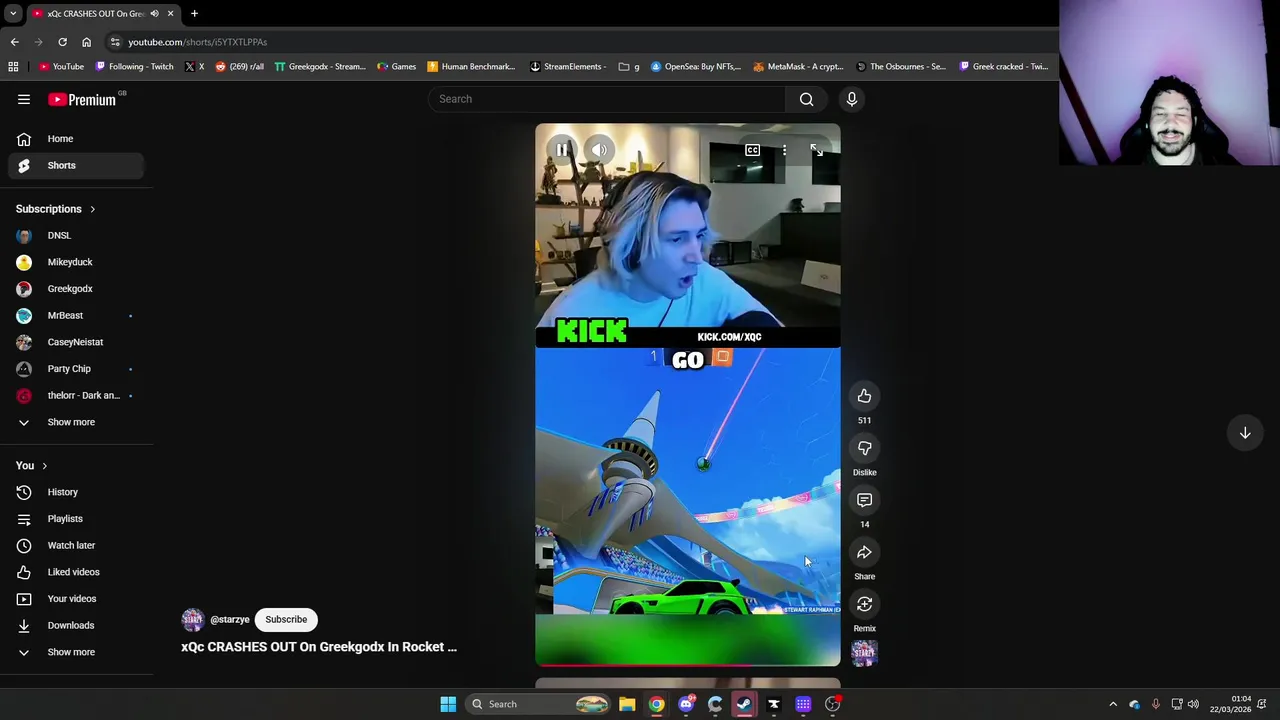
Task: Click the address bar URL
Action: coord(197,42)
